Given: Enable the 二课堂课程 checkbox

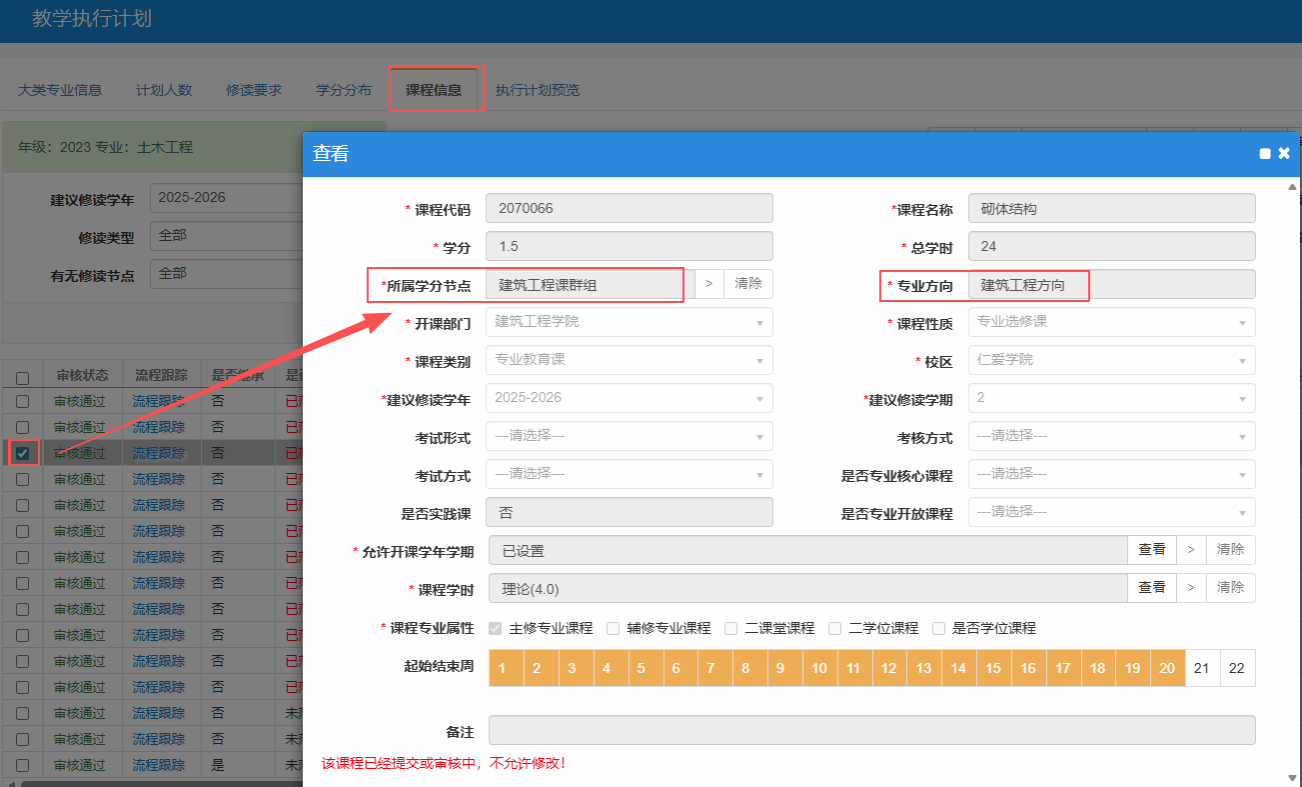Looking at the screenshot, I should point(731,628).
